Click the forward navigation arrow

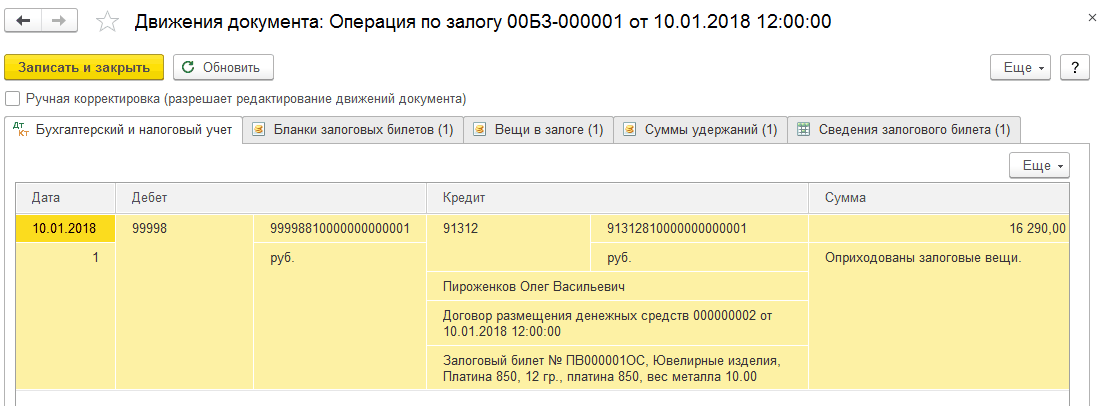click(60, 21)
